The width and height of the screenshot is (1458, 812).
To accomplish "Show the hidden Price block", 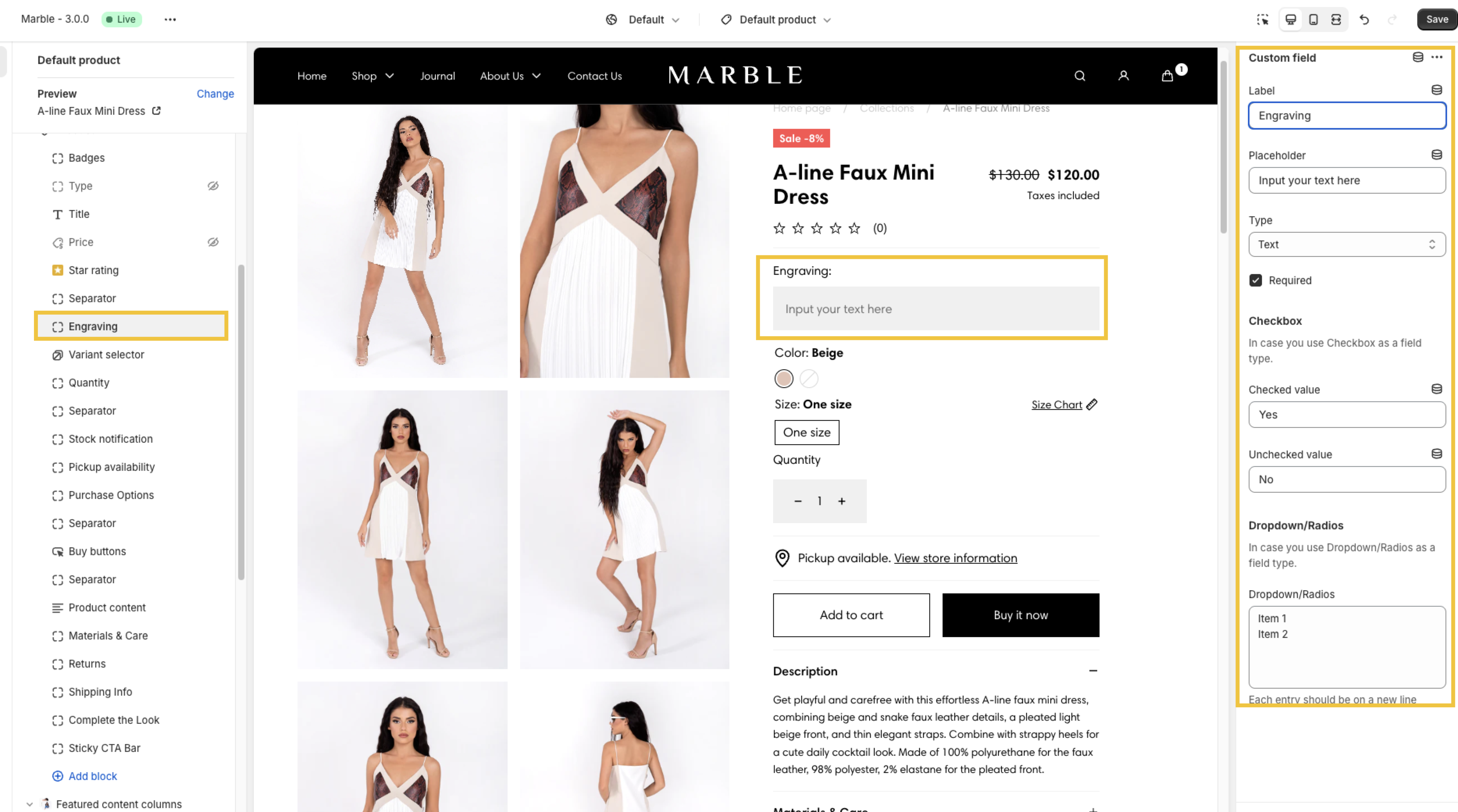I will (x=213, y=242).
